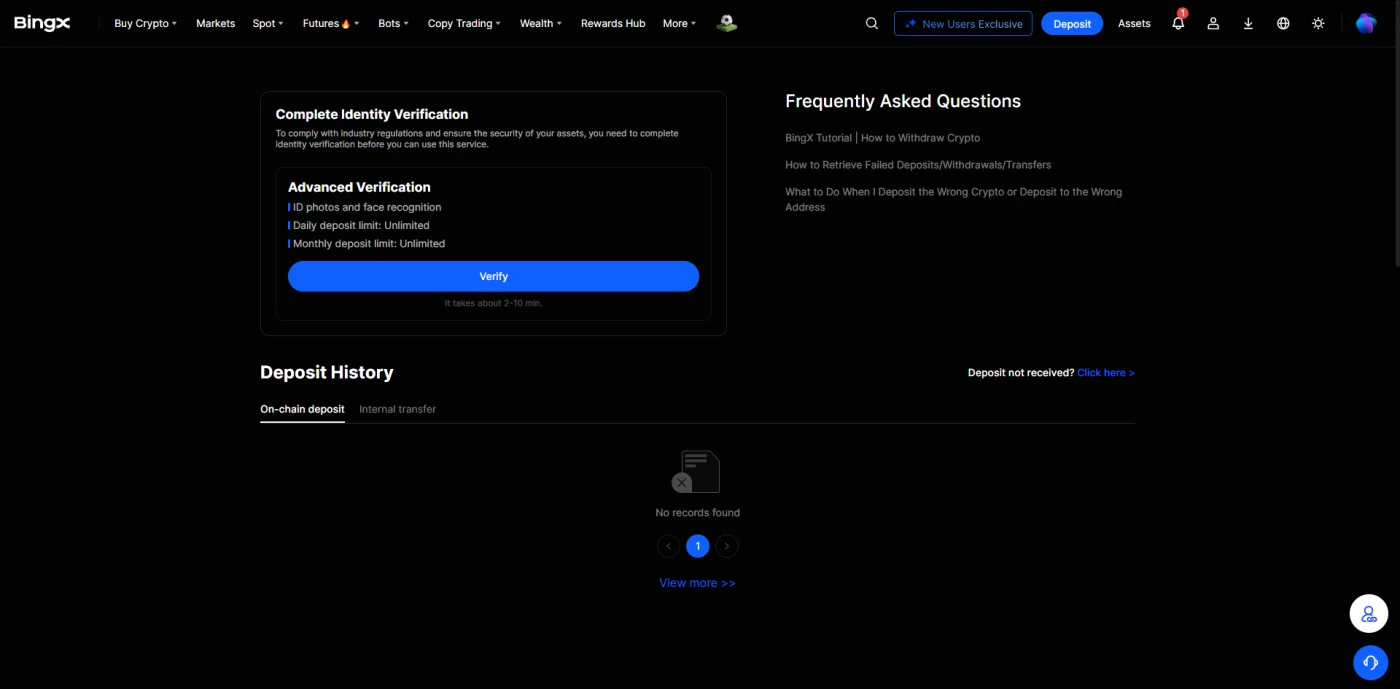Click the BingX logo
Image resolution: width=1400 pixels, height=689 pixels.
coord(42,23)
